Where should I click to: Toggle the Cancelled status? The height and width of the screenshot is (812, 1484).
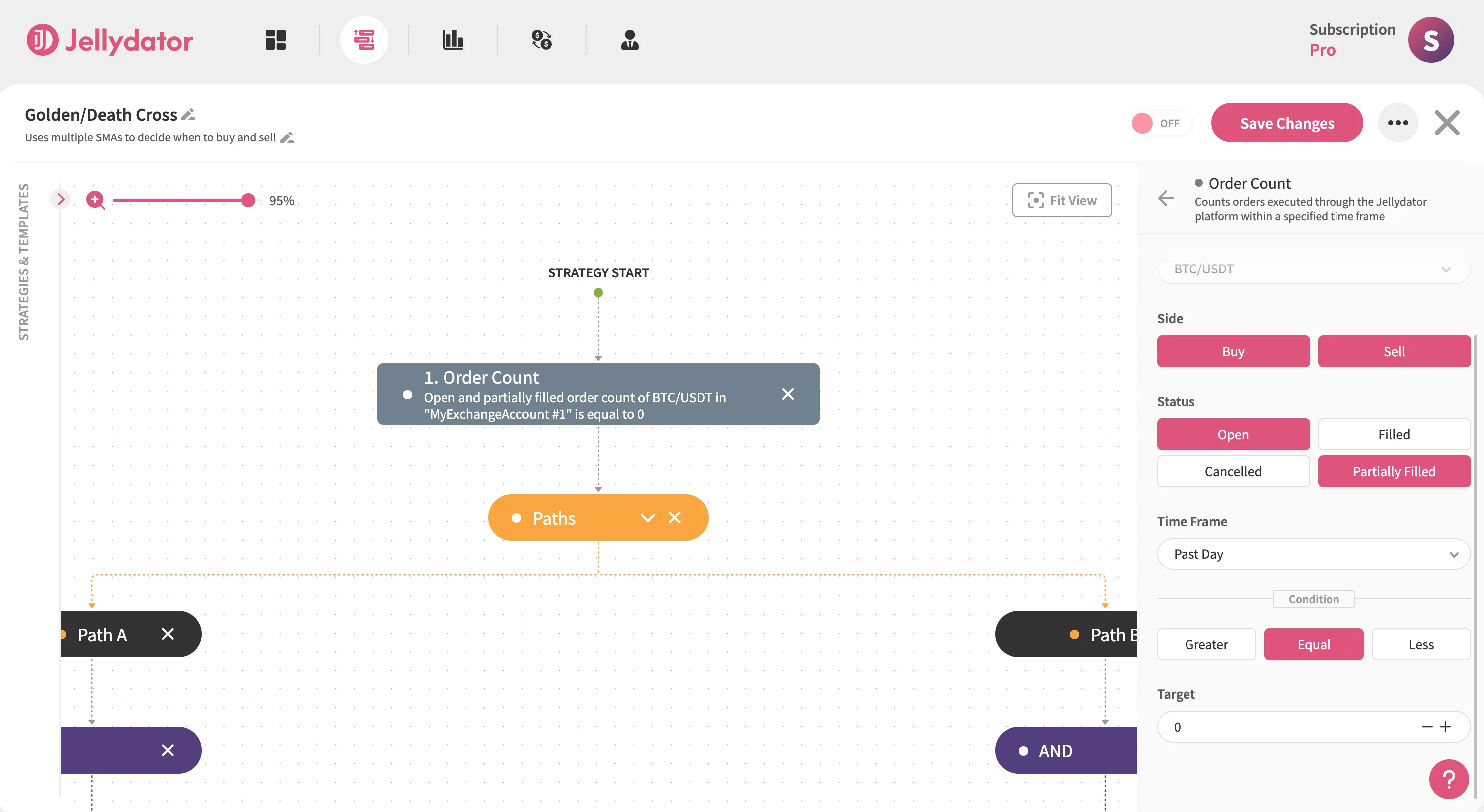[1233, 471]
